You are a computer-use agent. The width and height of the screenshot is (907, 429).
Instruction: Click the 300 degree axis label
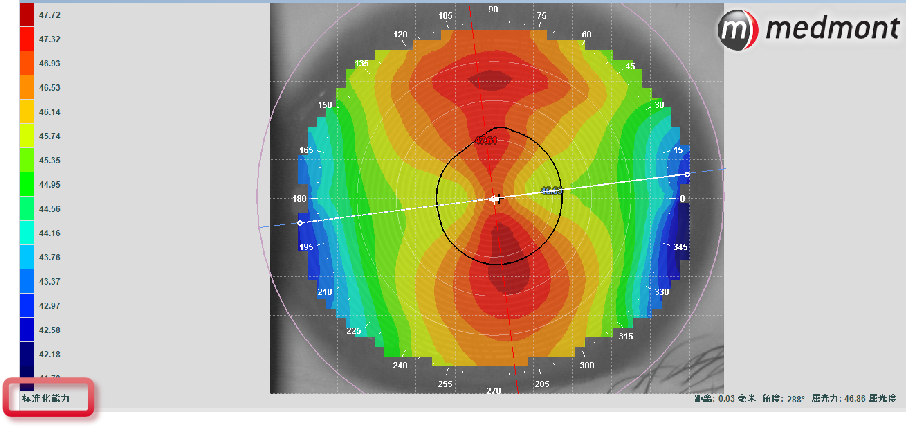pos(587,365)
